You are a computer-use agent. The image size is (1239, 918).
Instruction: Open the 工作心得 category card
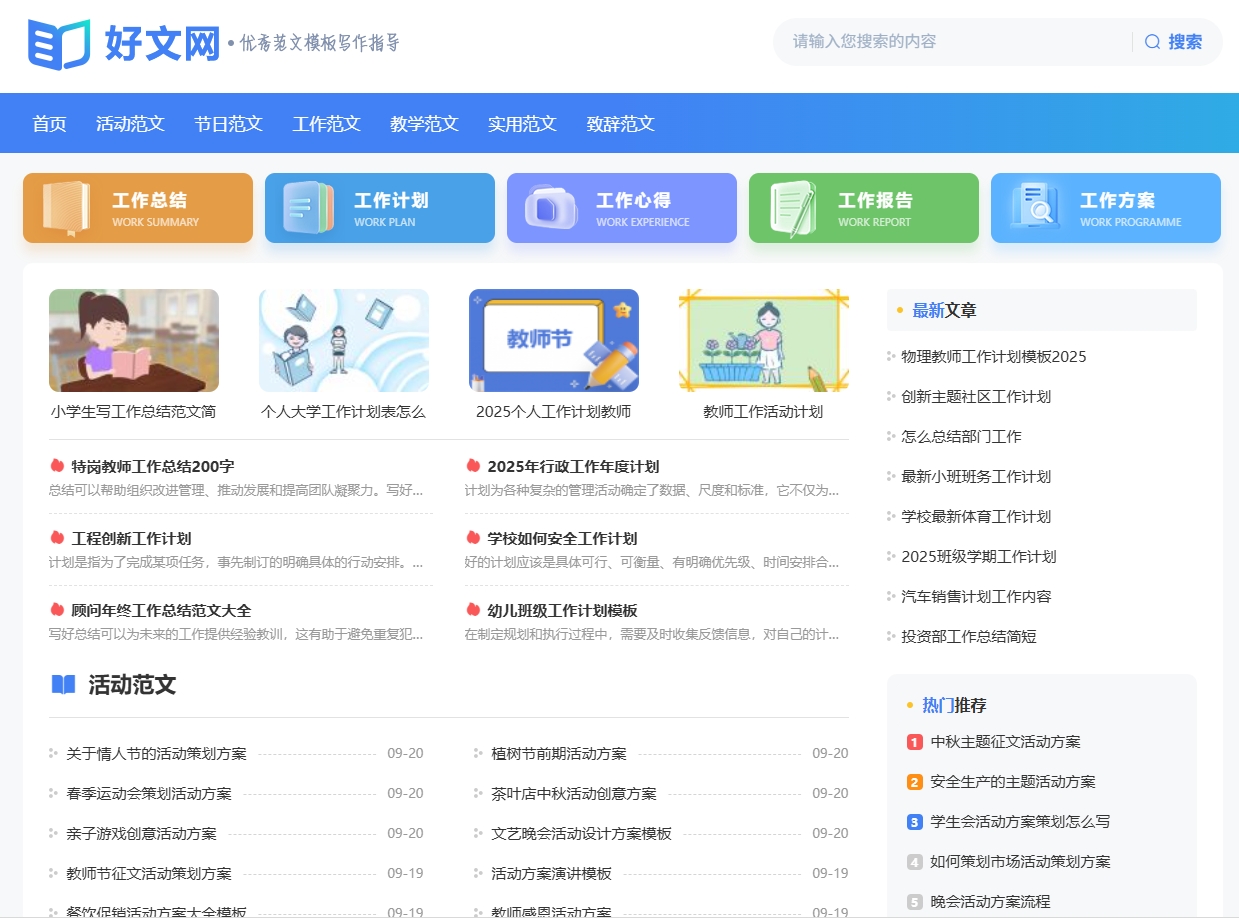click(621, 208)
